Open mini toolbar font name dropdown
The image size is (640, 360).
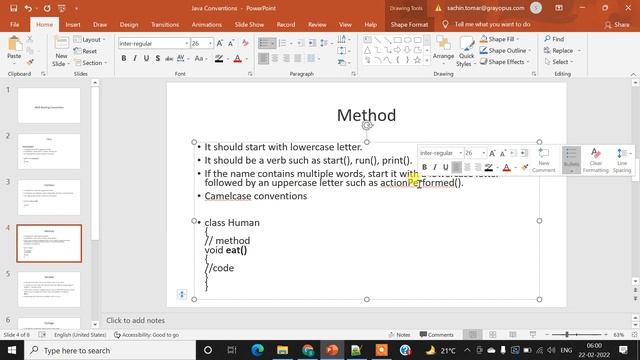click(x=460, y=153)
